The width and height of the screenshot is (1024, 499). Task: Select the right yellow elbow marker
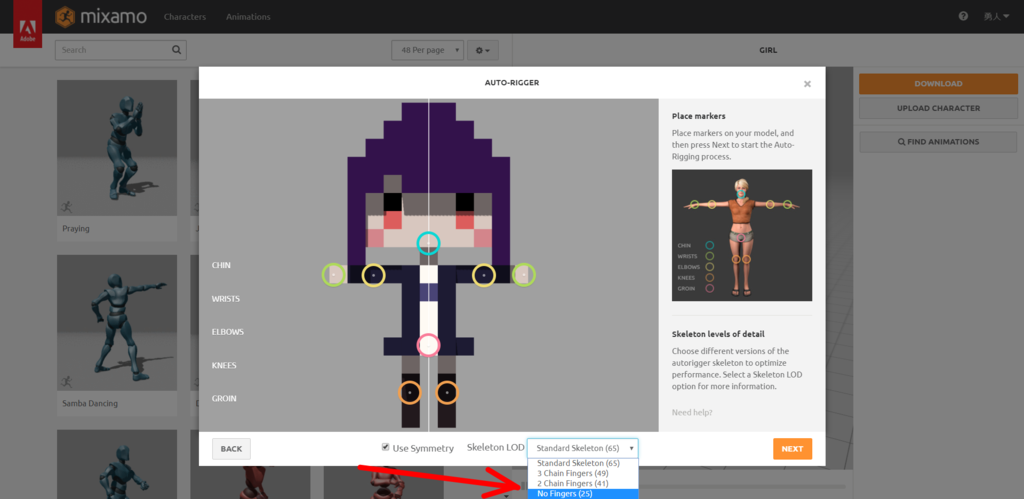(484, 276)
